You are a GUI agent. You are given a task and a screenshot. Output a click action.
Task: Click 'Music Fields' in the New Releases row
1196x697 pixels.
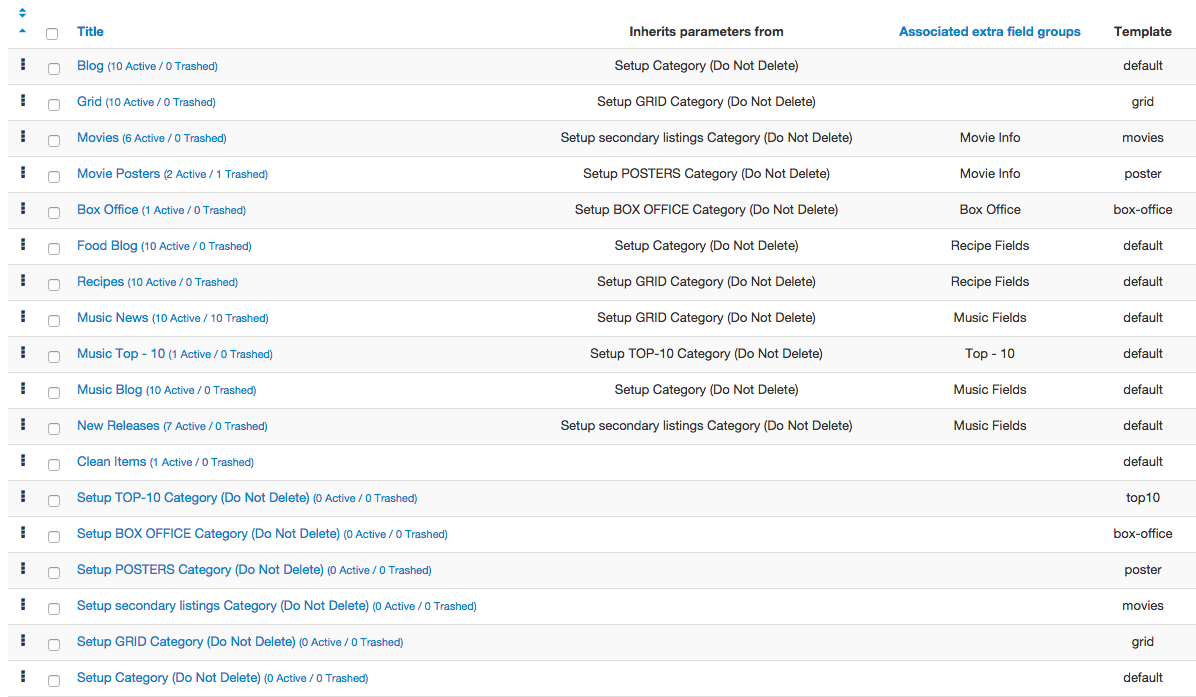tap(989, 426)
